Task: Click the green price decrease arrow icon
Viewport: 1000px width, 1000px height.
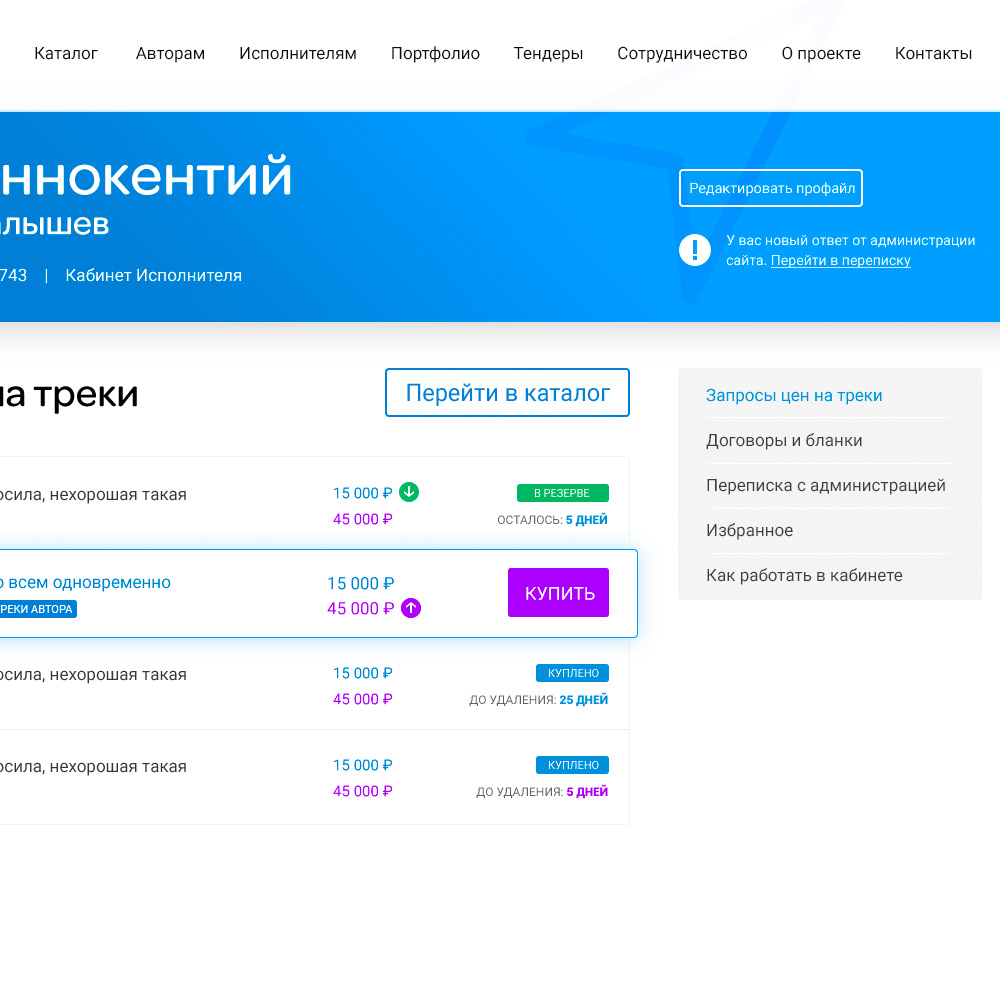Action: pos(409,492)
